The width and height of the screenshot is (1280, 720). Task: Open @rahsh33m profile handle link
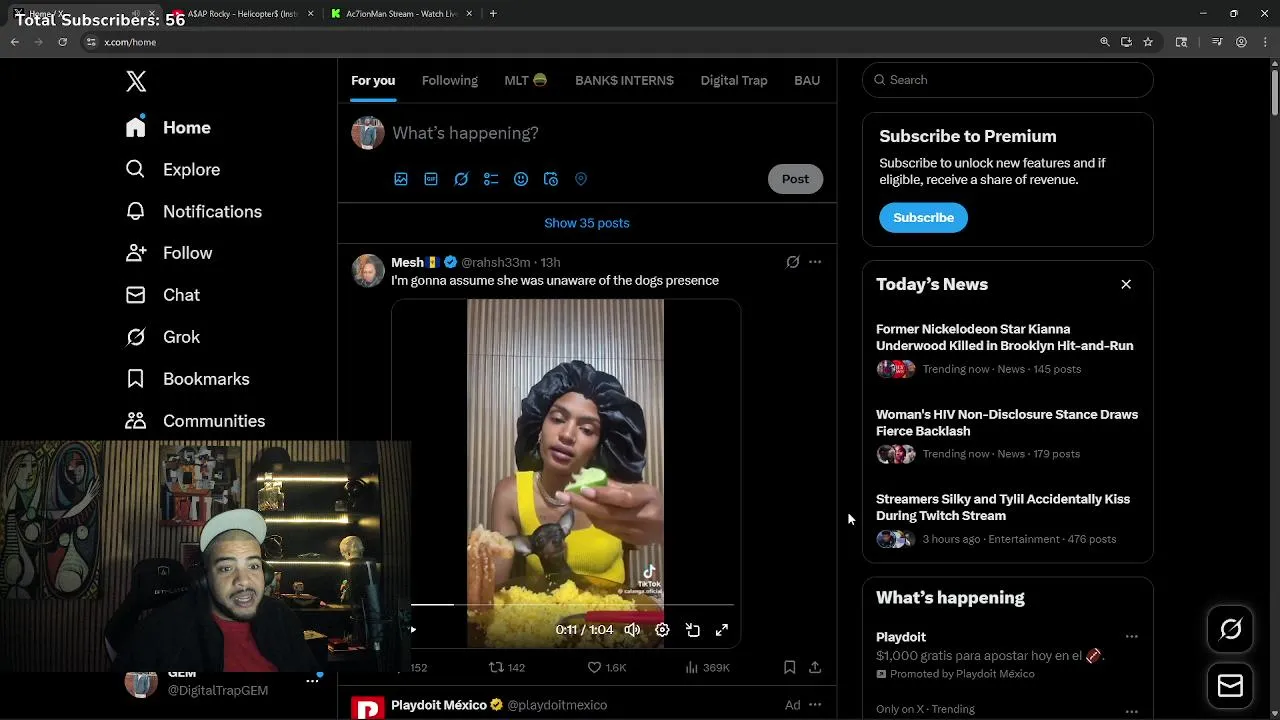(496, 262)
